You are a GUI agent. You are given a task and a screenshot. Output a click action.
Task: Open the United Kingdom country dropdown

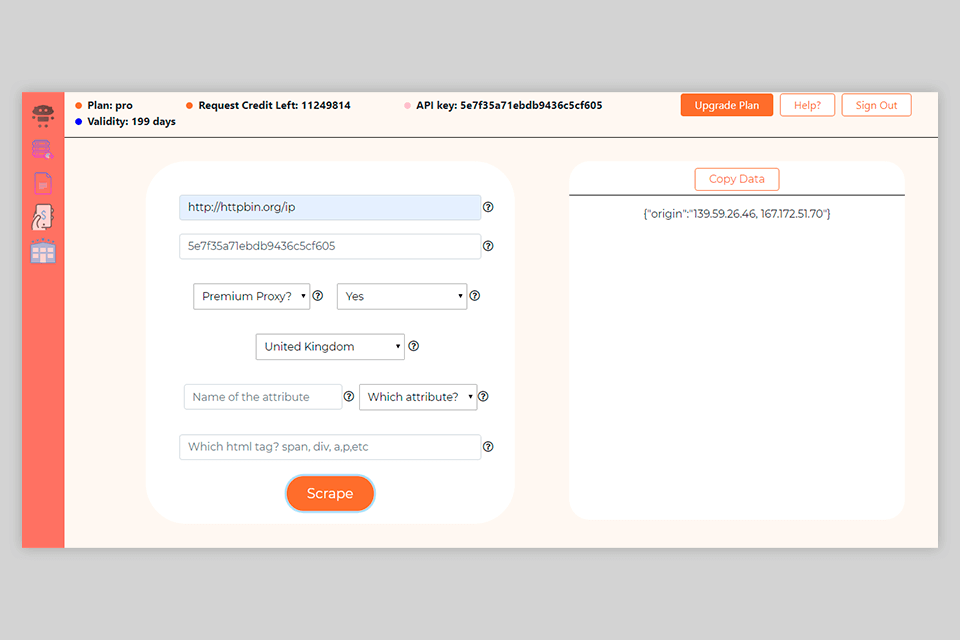[330, 347]
